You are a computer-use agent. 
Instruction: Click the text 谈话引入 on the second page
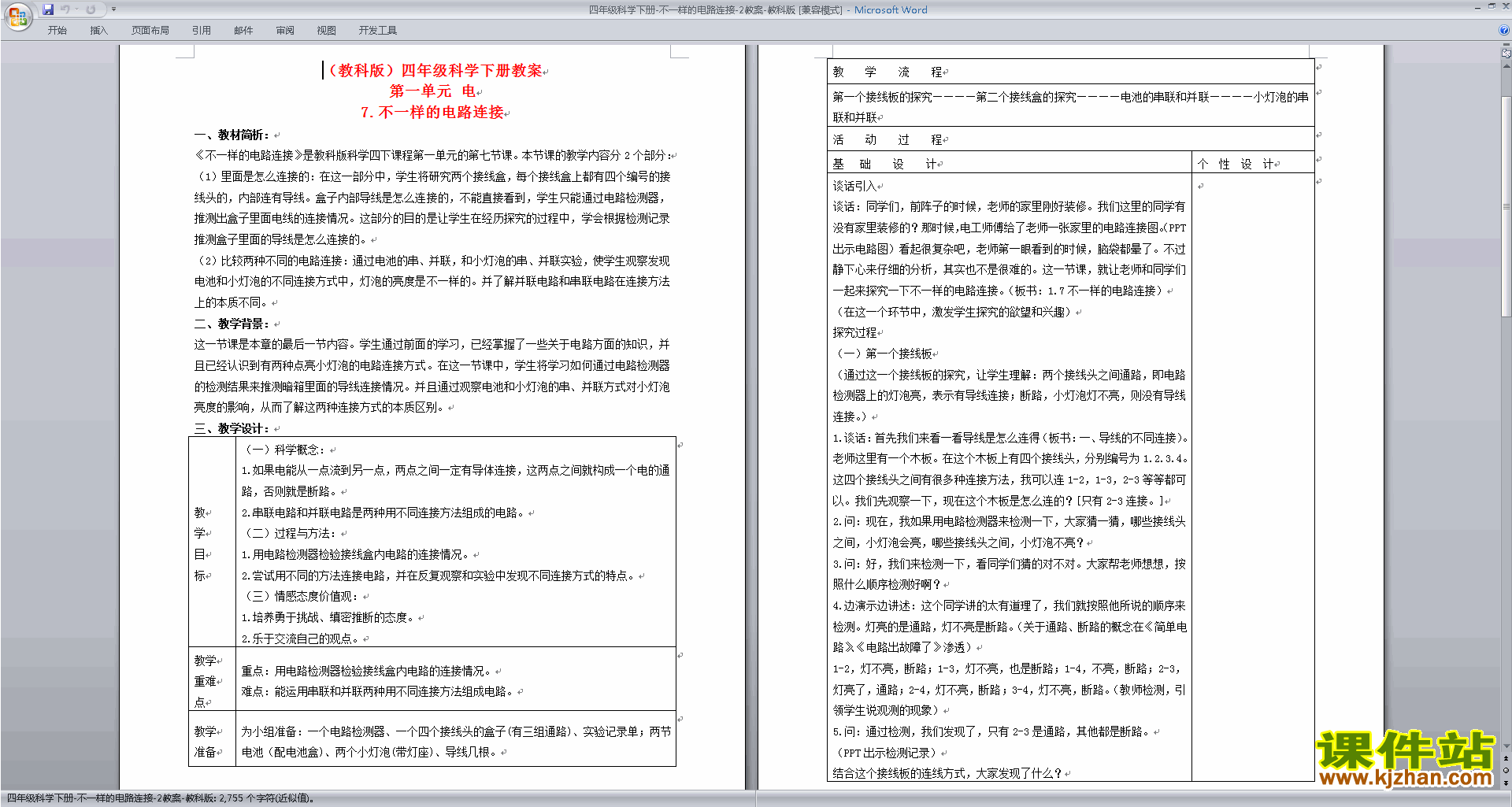pos(854,186)
